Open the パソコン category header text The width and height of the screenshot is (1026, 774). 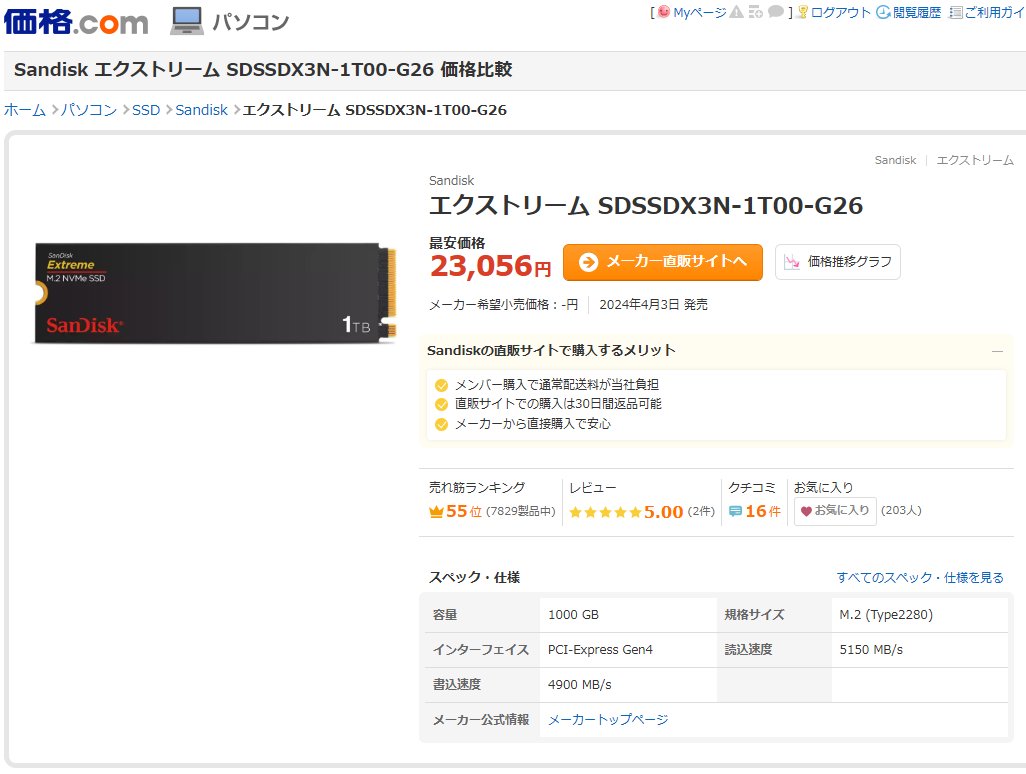pos(251,22)
